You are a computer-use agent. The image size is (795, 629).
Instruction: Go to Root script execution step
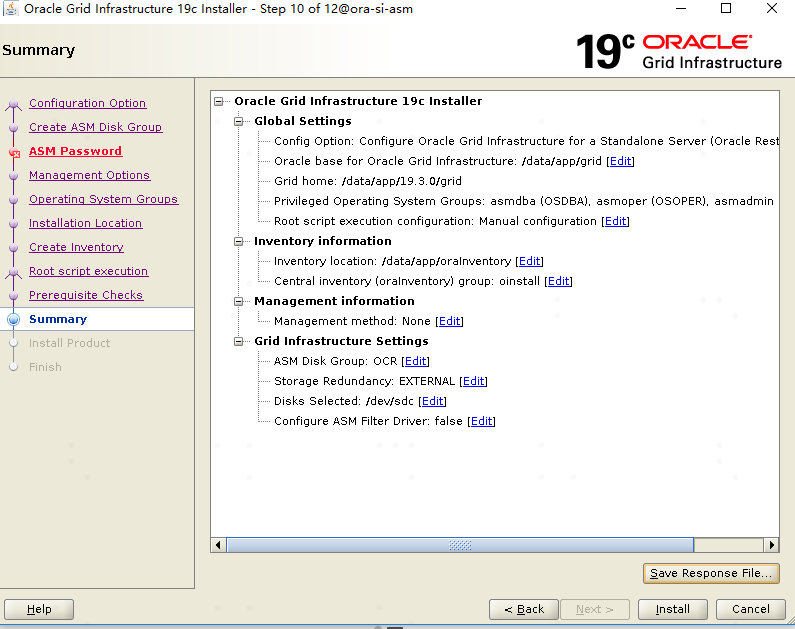click(x=88, y=271)
